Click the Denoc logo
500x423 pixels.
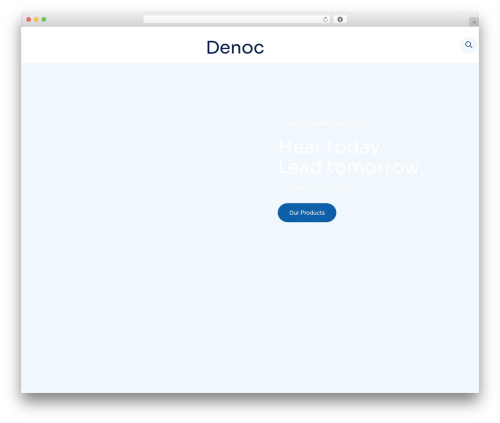click(235, 47)
